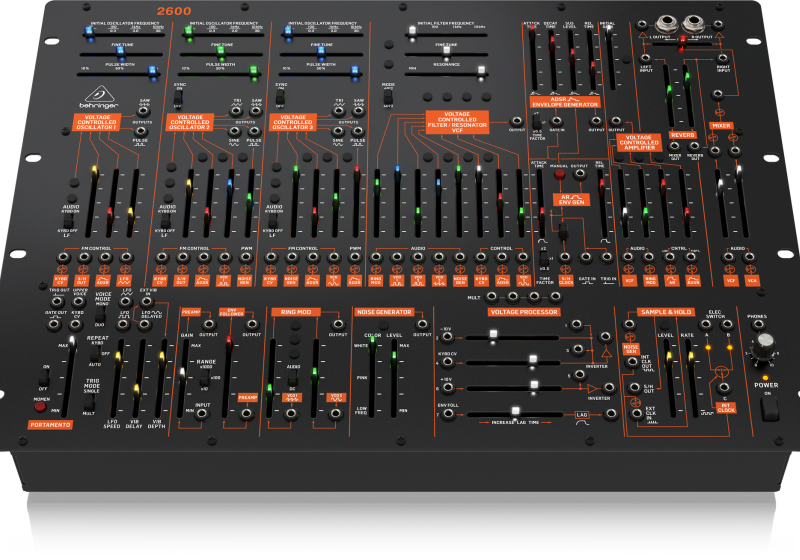Flip the filter MODE 4012/4072 switch
800x560 pixels.
[388, 97]
